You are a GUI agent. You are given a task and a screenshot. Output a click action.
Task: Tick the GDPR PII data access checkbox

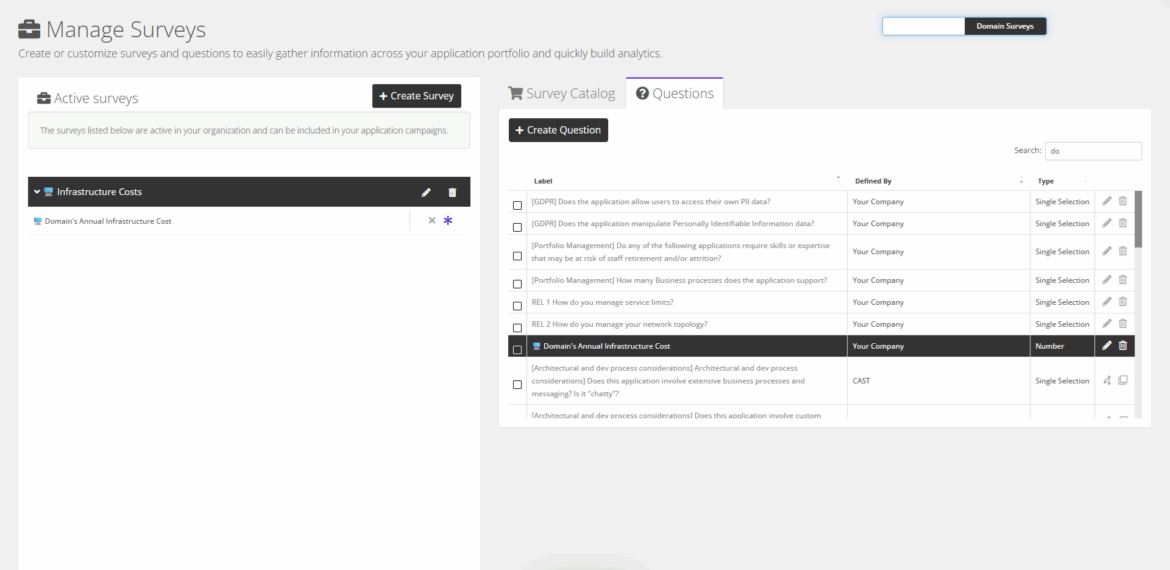517,206
